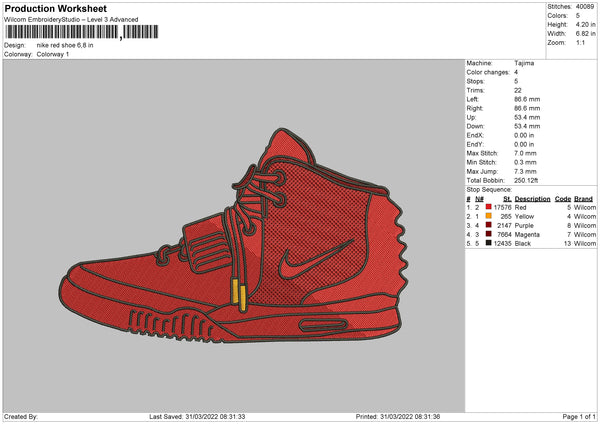Screen dimensions: 600x424
Task: Pick the Purple thread color swatch
Action: pos(488,225)
